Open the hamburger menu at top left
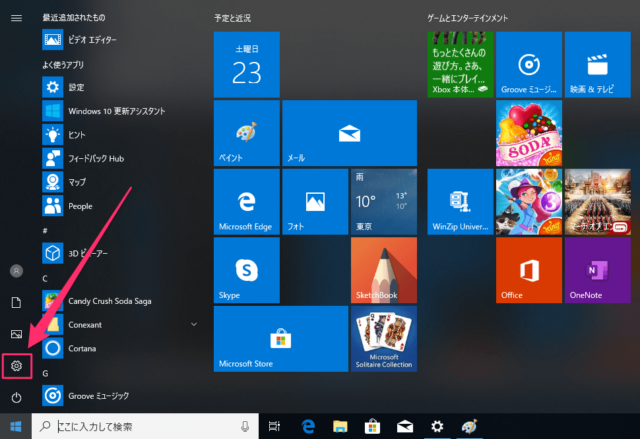Image resolution: width=640 pixels, height=439 pixels. coord(16,18)
